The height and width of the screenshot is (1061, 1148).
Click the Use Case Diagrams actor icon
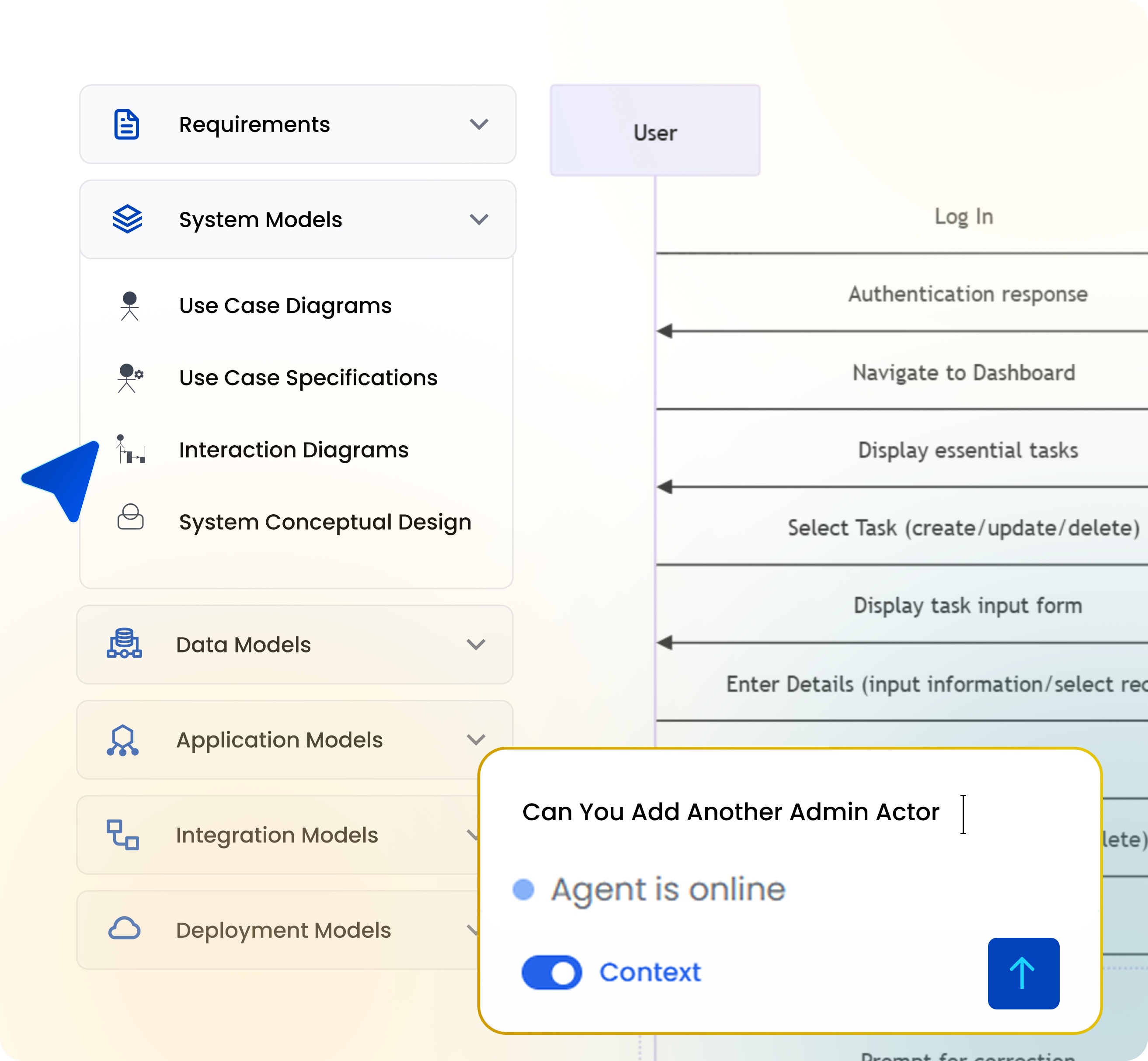[130, 306]
